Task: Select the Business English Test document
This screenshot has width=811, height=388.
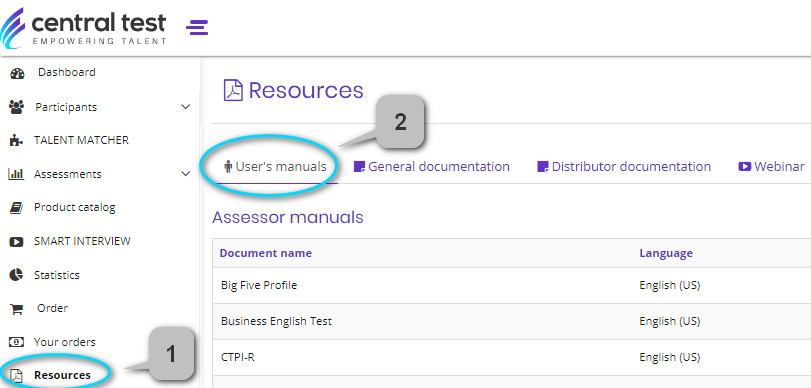Action: click(276, 321)
